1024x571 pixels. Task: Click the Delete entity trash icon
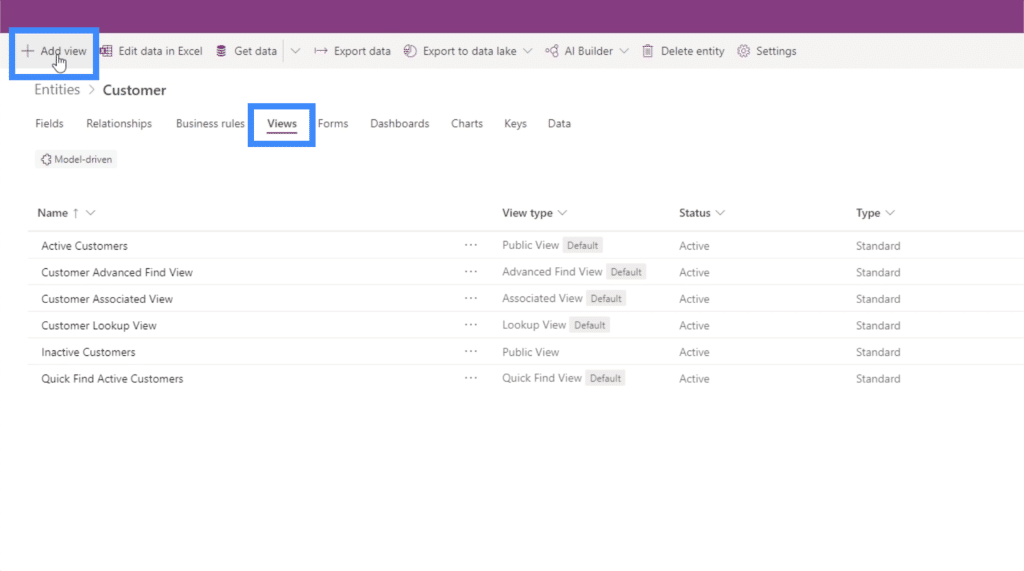click(648, 51)
